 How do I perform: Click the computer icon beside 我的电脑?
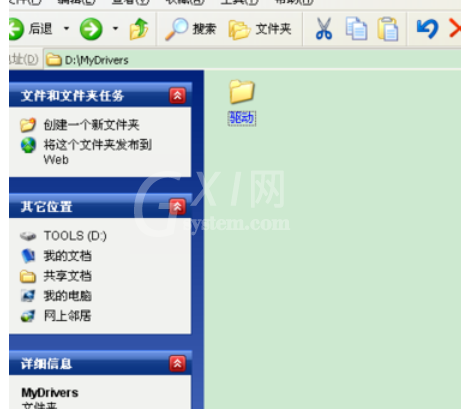click(28, 296)
